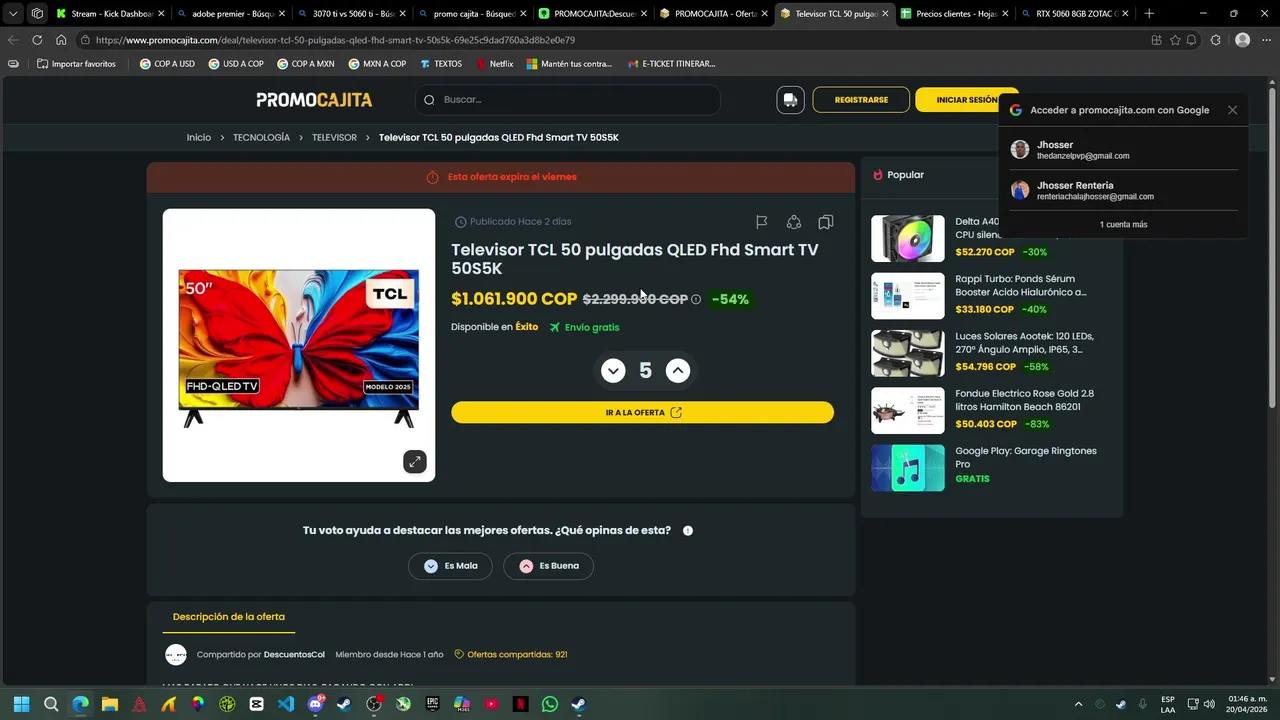Click the search magnifier icon in the Buscar field

point(429,100)
